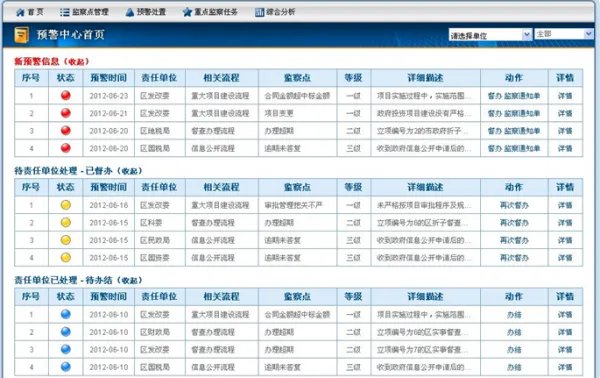
Task: Click the notebook icon beside 预警中心首页
Action: 21,35
